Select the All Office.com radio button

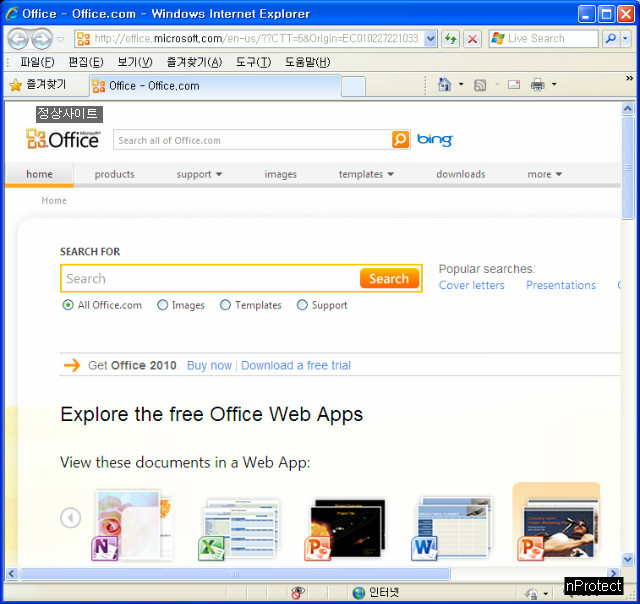(68, 305)
